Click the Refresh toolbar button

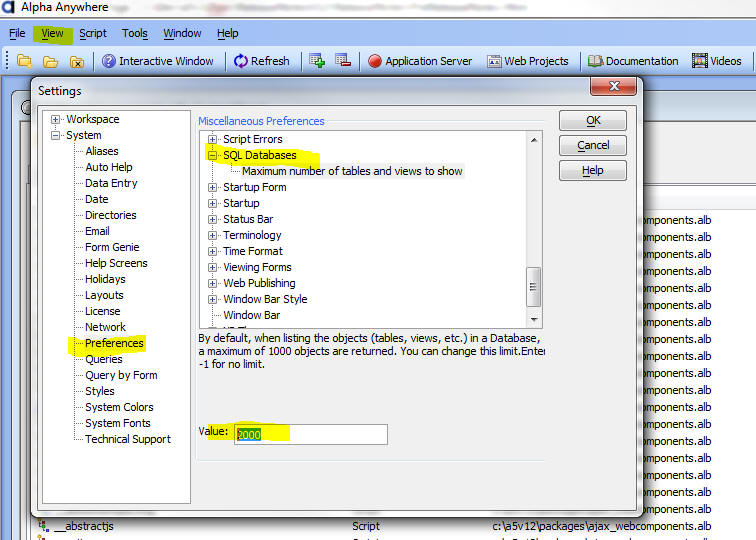click(262, 61)
